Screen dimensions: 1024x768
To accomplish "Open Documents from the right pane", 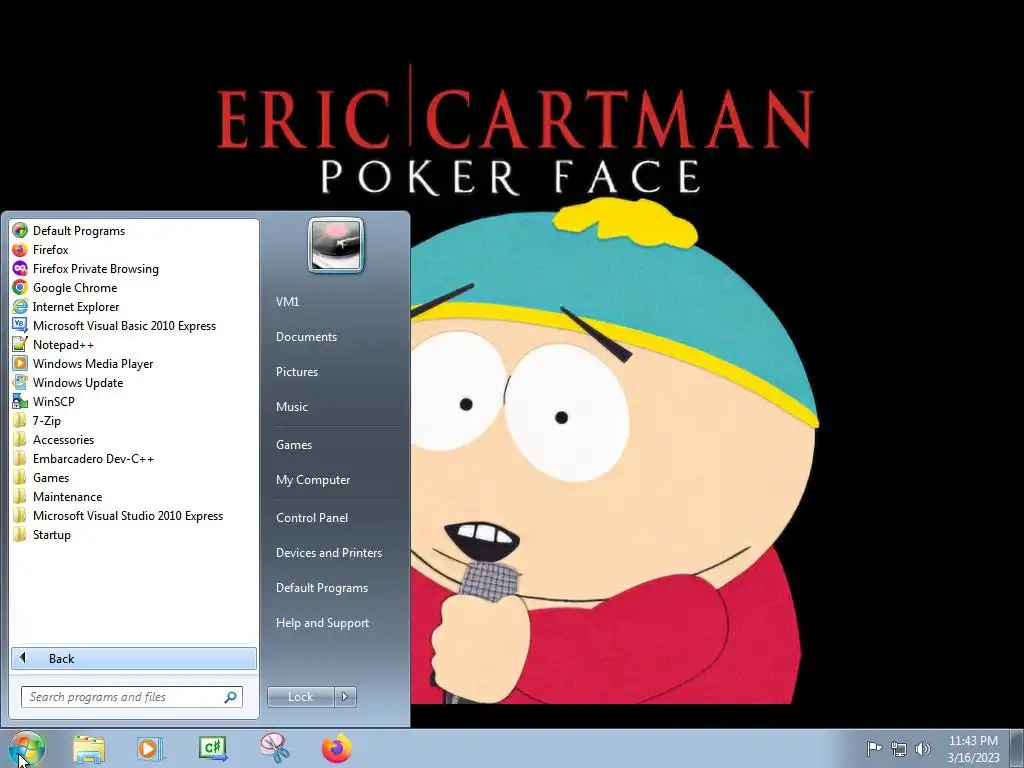I will [336, 337].
